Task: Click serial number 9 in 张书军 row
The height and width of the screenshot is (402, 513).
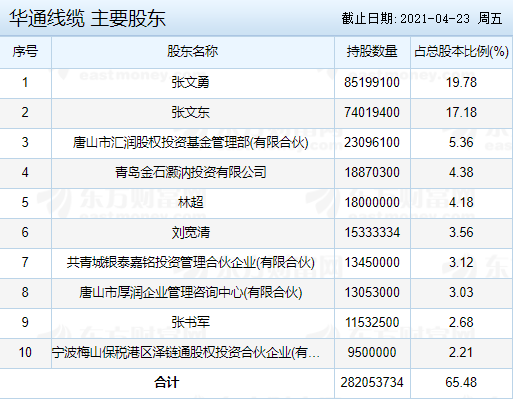Action: [x=25, y=322]
